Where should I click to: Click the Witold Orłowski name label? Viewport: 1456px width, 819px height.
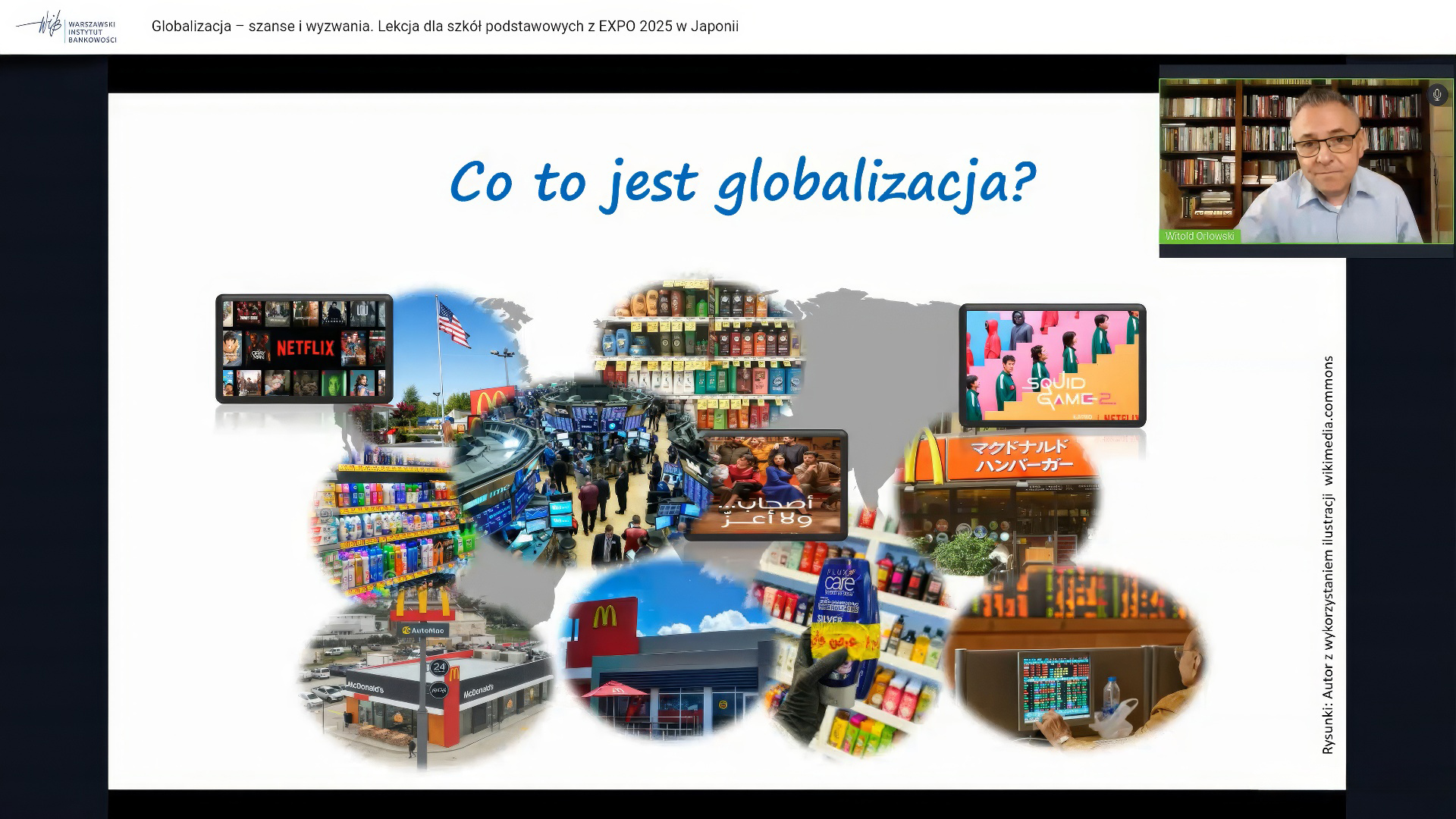tap(1200, 236)
